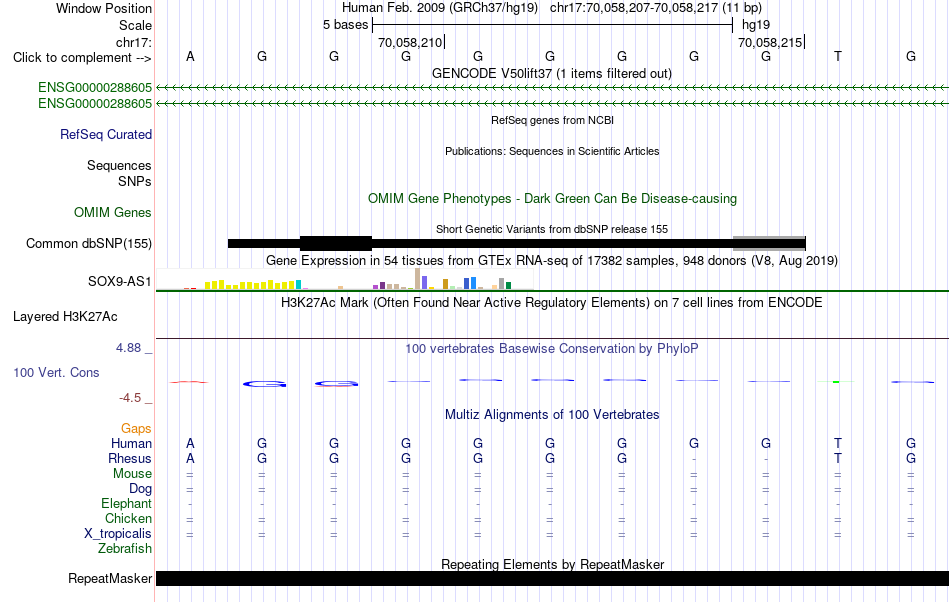This screenshot has height=602, width=950.
Task: Click the Mouse alignment row label
Action: (132, 474)
